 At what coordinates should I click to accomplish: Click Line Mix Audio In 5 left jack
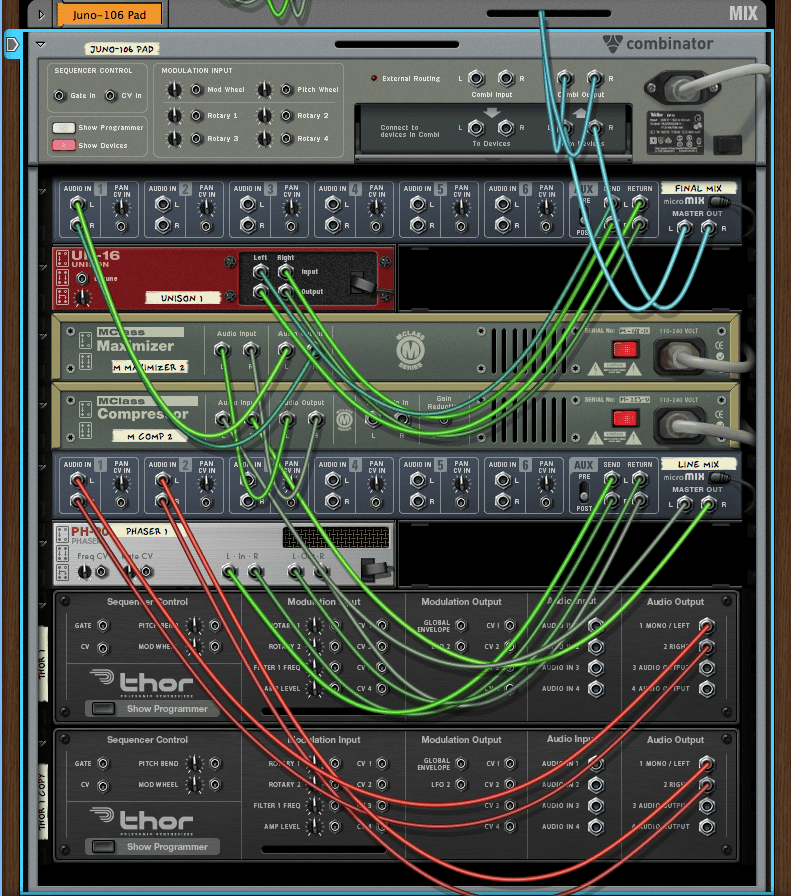(x=418, y=480)
